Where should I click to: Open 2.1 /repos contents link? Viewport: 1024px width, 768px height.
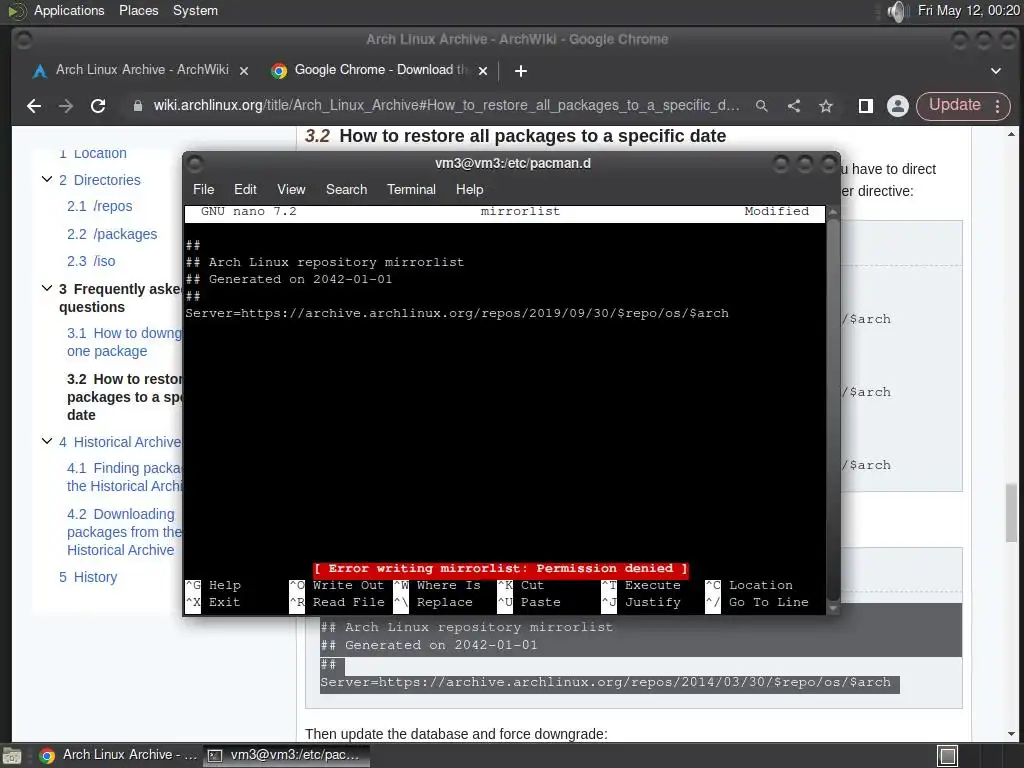99,206
